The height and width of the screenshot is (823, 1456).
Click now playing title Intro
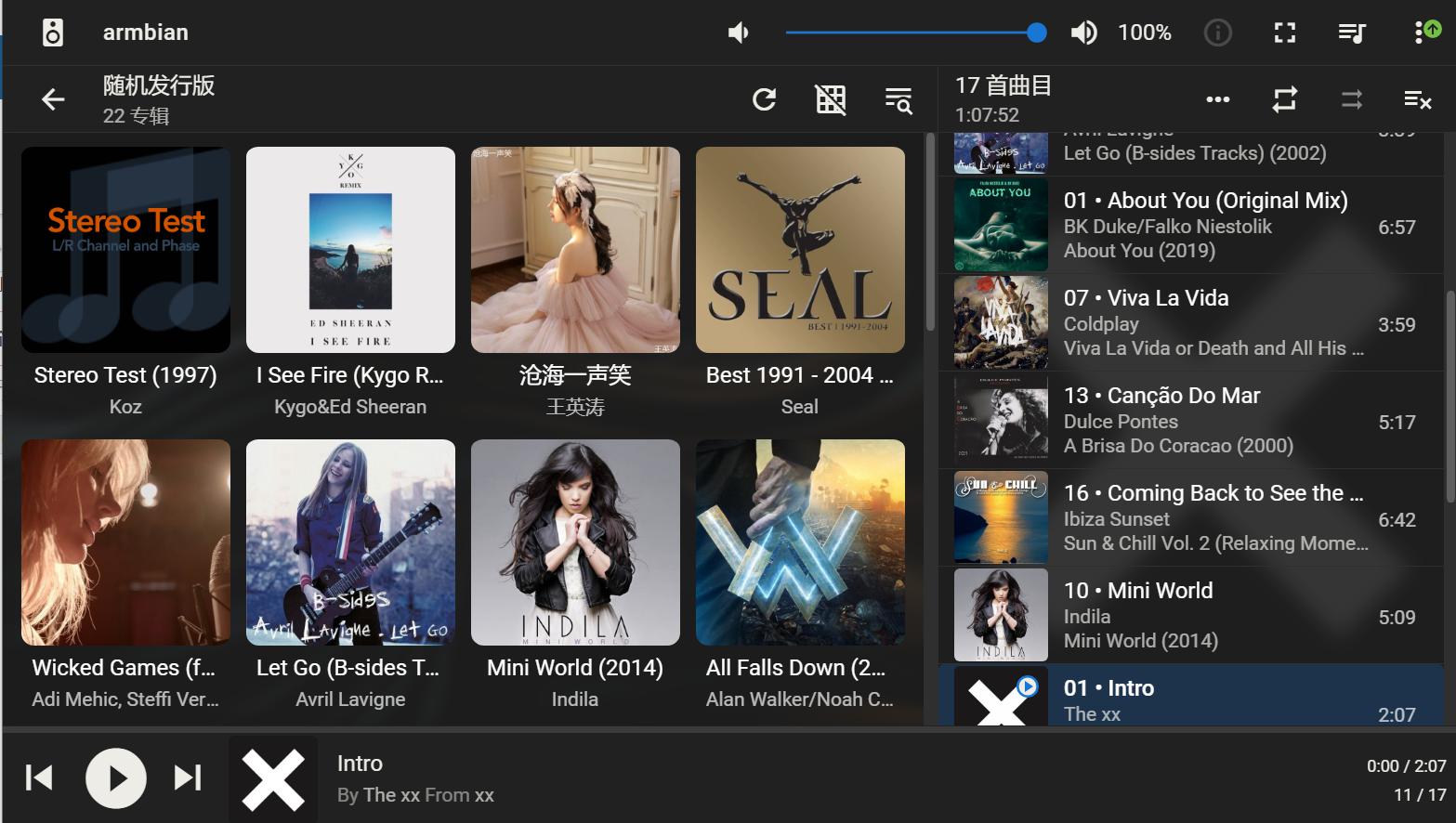point(360,764)
